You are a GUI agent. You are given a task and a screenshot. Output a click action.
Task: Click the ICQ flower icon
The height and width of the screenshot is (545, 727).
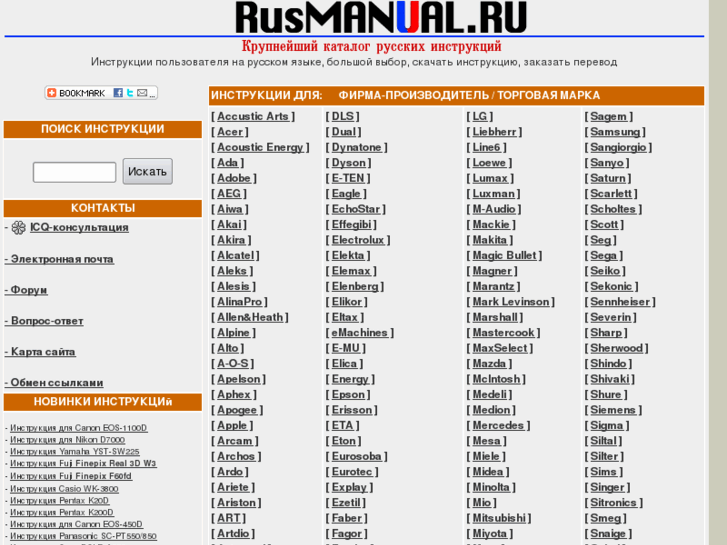[19, 227]
